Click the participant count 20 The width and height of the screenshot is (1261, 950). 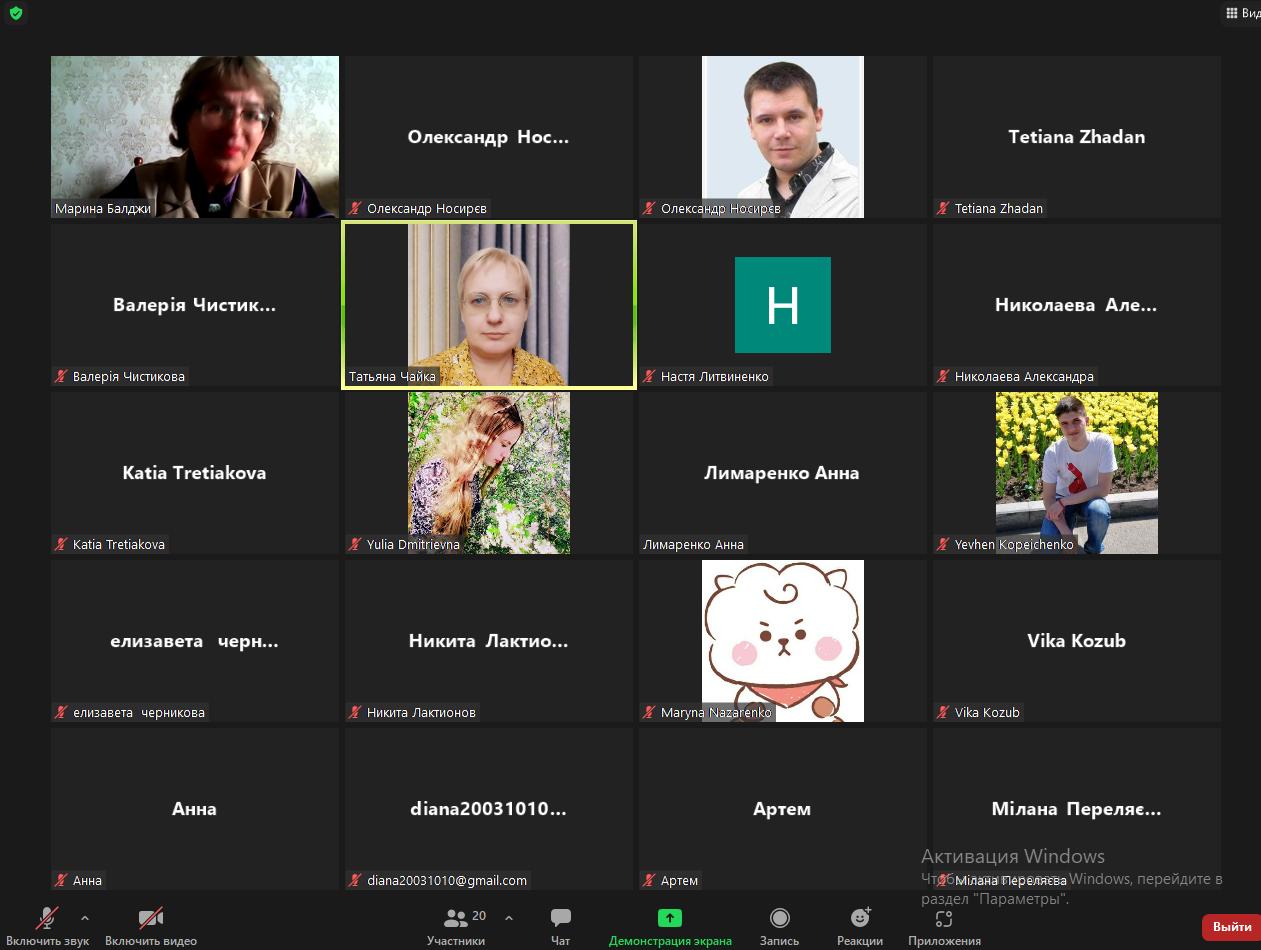coord(479,915)
